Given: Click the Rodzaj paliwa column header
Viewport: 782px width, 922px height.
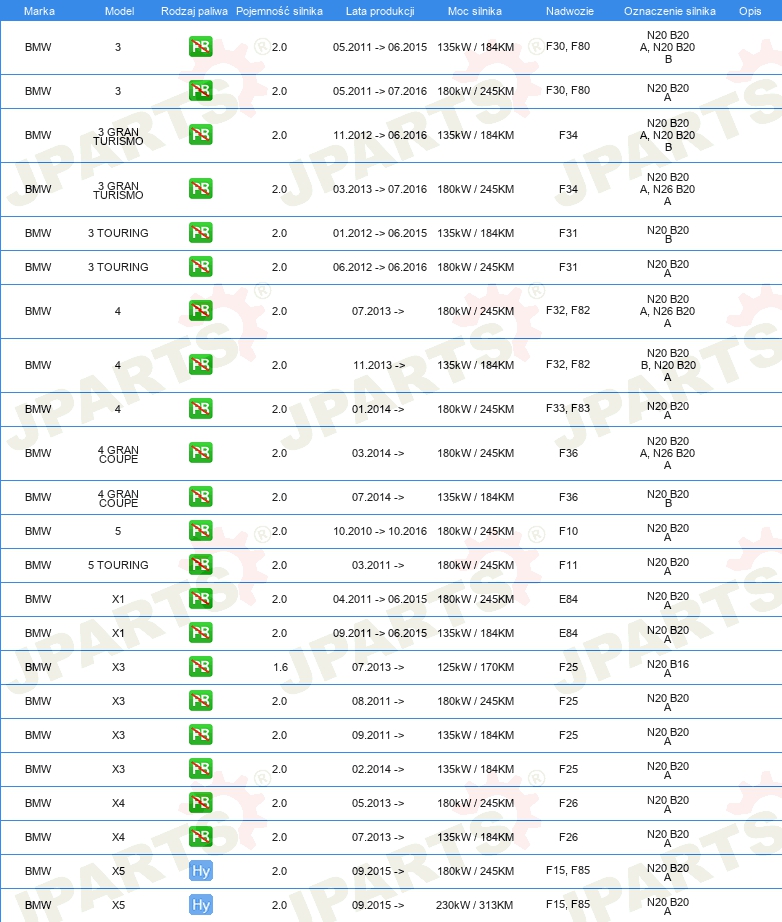Looking at the screenshot, I should point(194,11).
